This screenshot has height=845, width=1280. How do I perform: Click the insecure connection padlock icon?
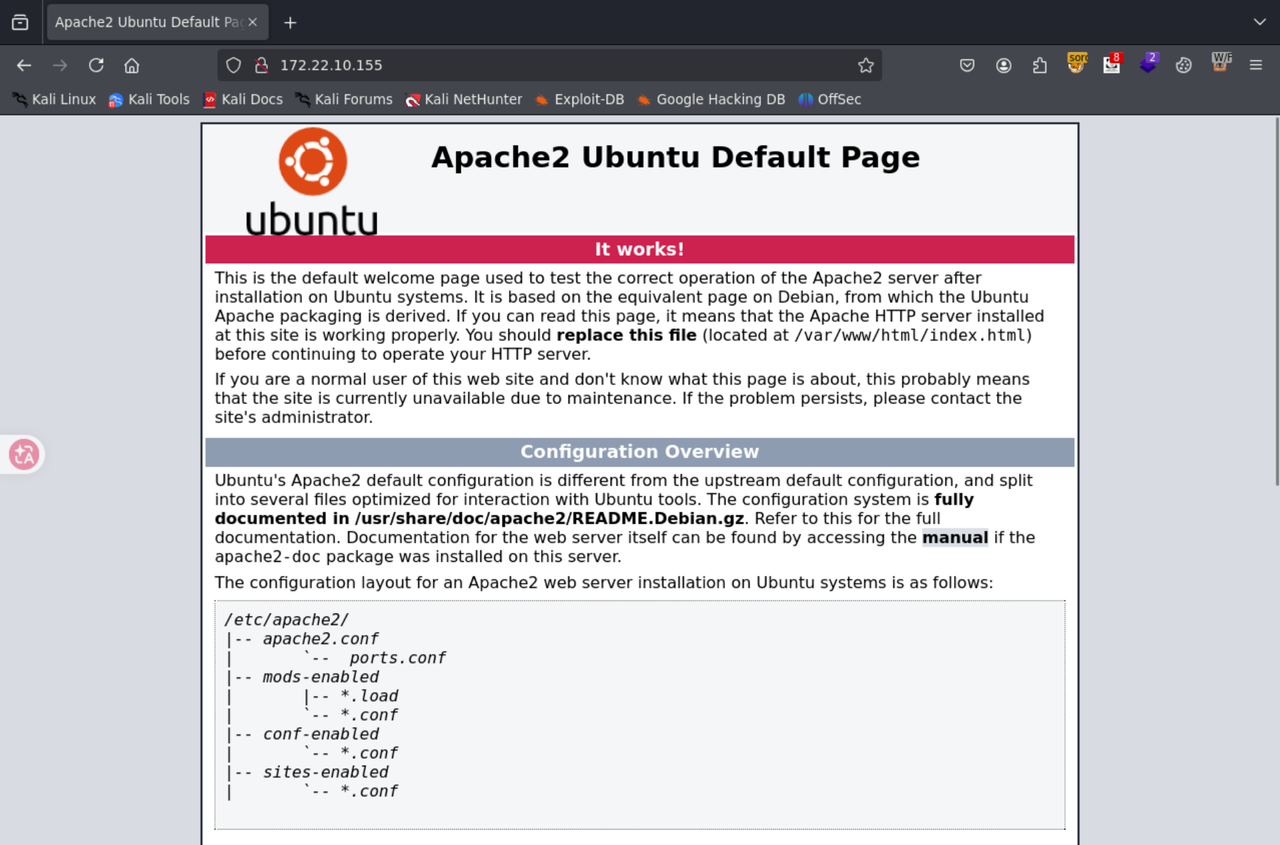tap(261, 65)
